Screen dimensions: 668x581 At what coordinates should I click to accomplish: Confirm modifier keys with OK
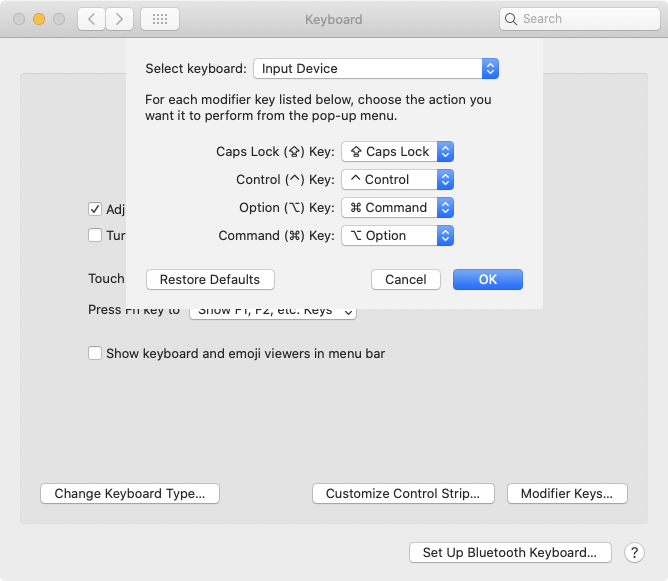[x=487, y=280]
